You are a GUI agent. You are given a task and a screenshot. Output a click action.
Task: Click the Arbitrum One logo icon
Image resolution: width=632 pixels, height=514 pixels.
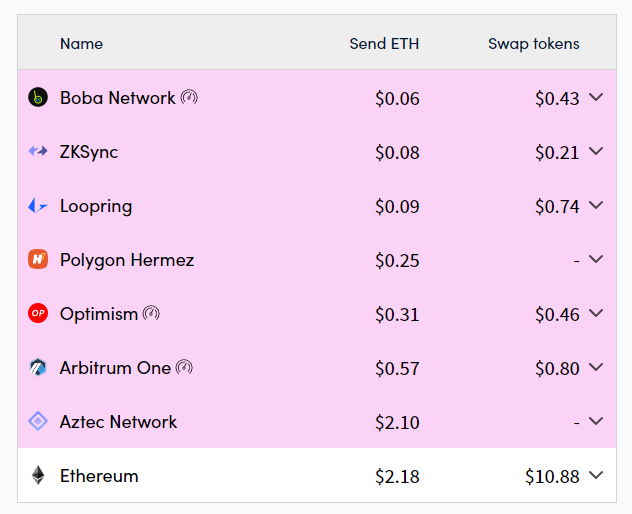[38, 367]
